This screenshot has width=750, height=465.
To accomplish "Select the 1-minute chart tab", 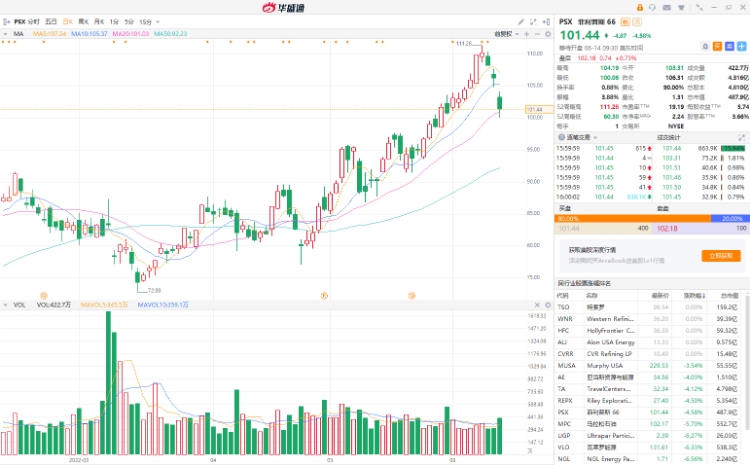I will [114, 22].
